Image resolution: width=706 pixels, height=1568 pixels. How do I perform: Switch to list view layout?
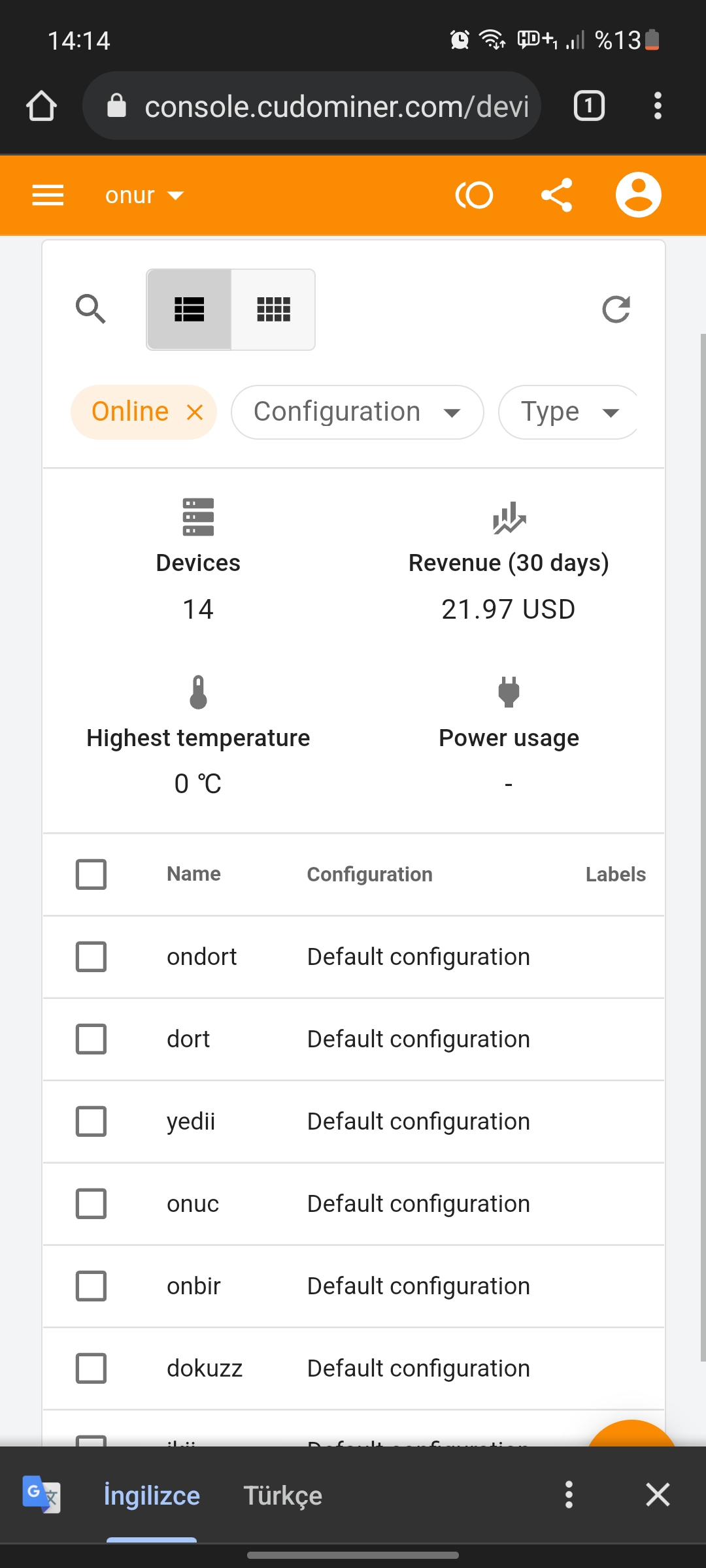click(x=190, y=310)
